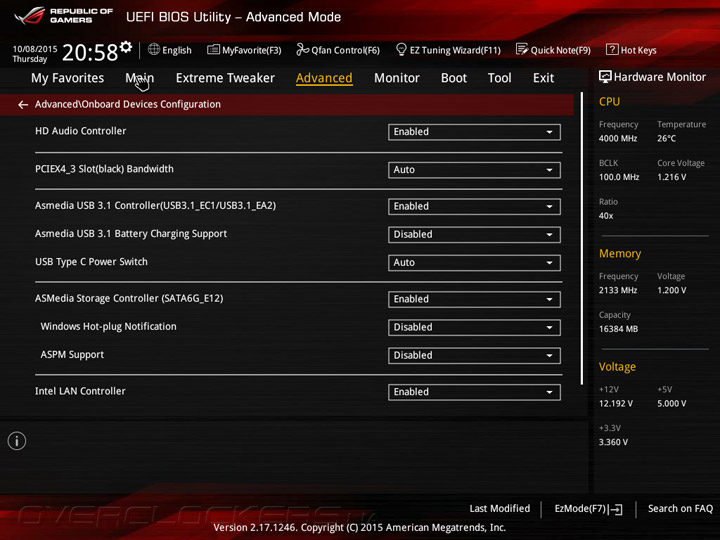Switch to Tool tab

(x=500, y=78)
